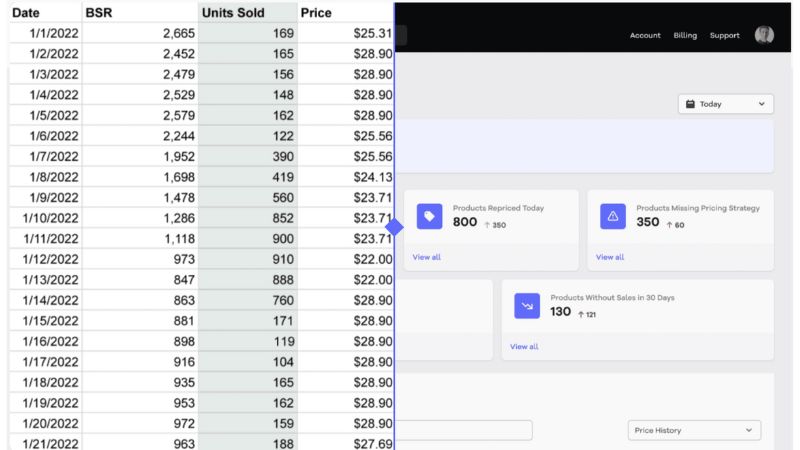Click the warning triangle icon for Missing Pricing Strategy
This screenshot has height=450, width=800.
613,216
